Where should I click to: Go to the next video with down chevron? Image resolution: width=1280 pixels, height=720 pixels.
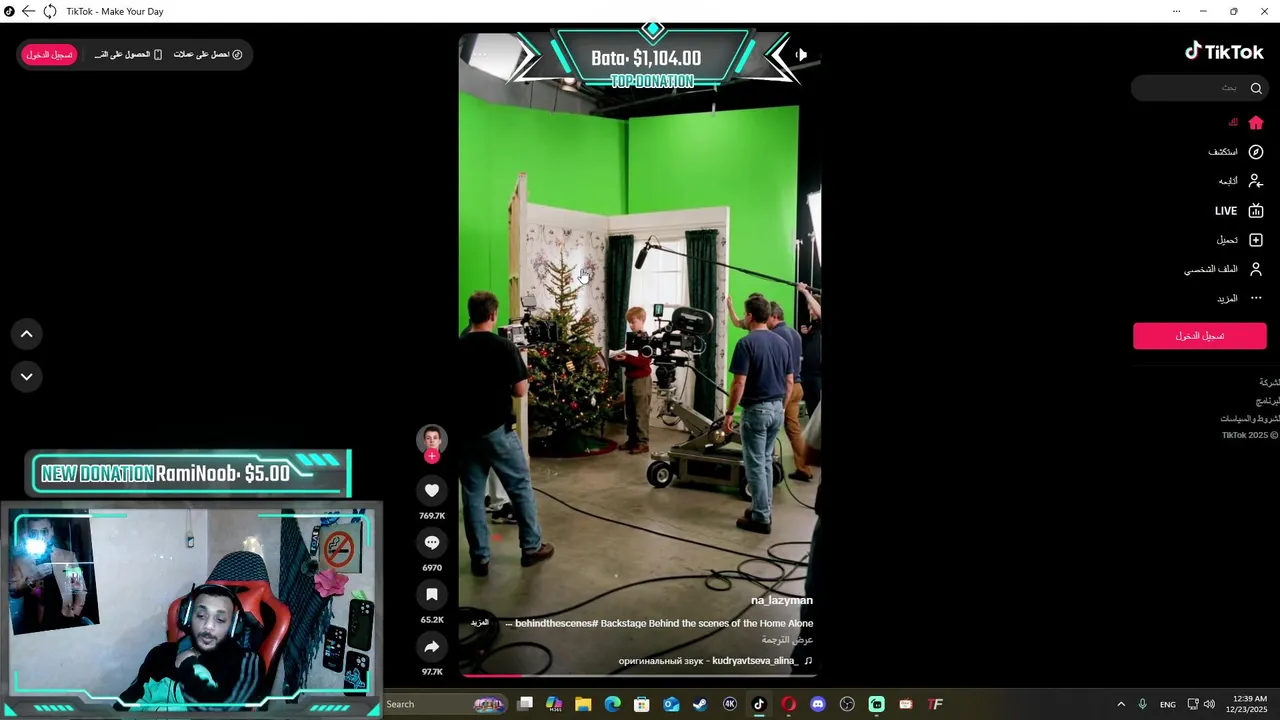27,377
